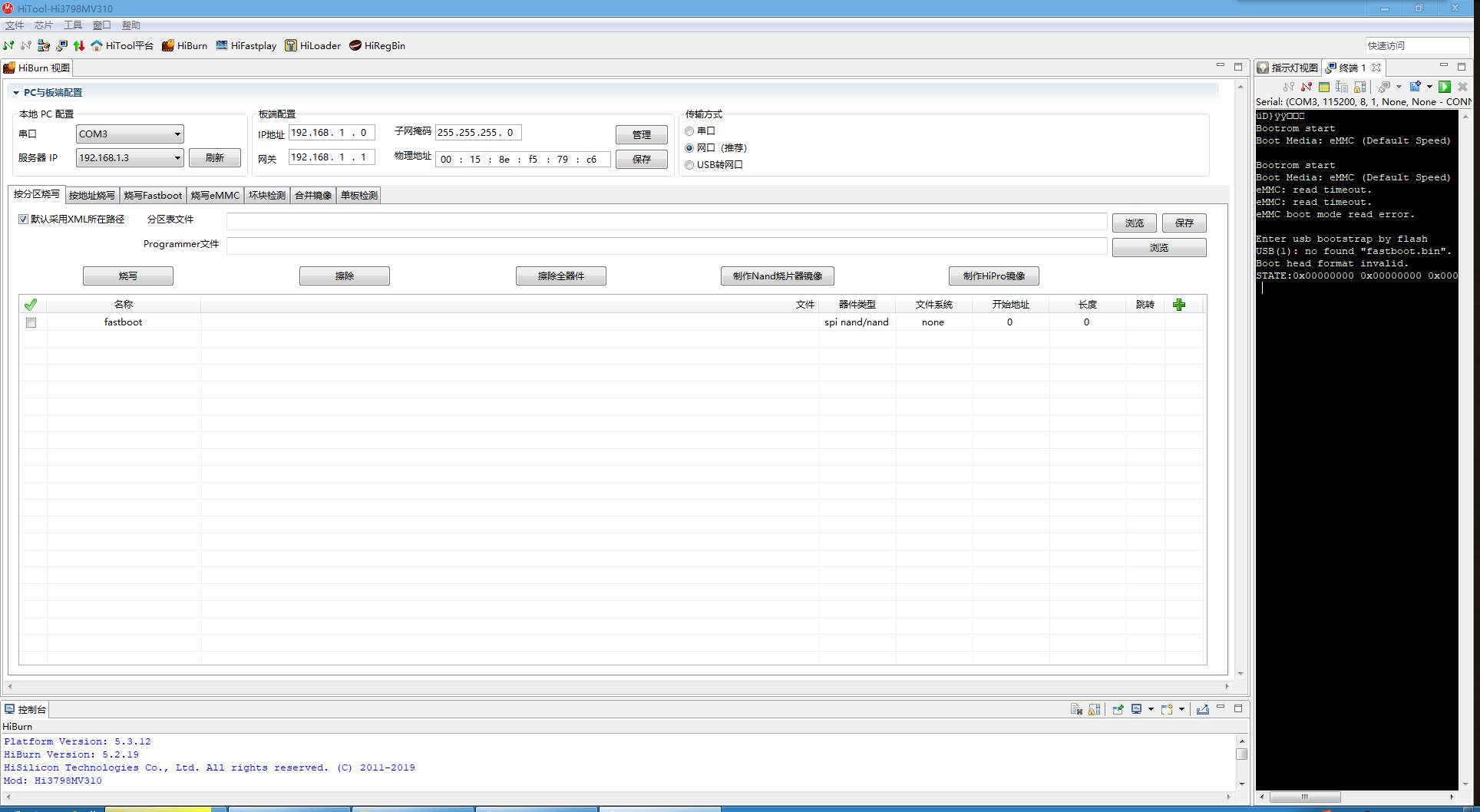Click the terminal horizontal scrollbar thumb

[1305, 797]
